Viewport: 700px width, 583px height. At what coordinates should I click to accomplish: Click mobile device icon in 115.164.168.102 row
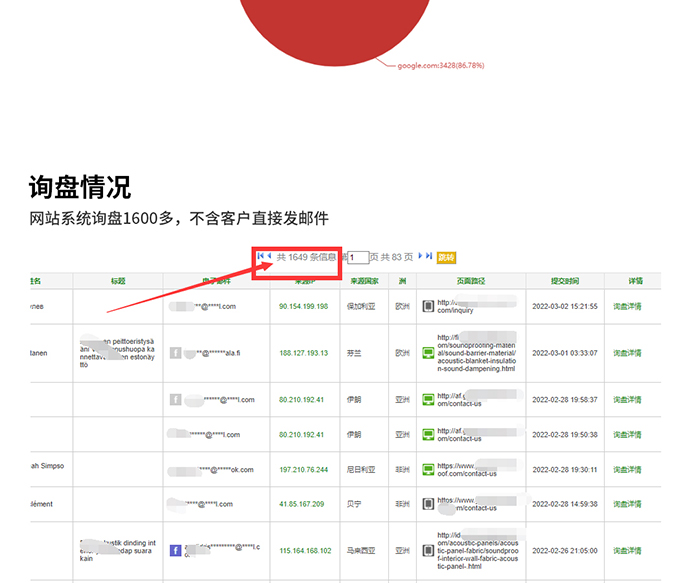(x=428, y=551)
